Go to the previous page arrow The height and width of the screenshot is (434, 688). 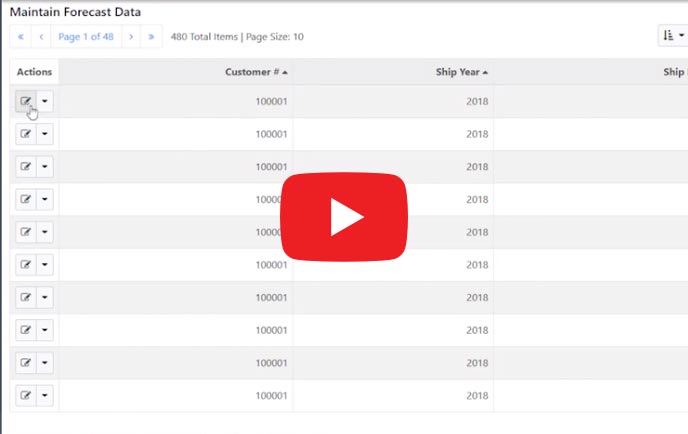(x=42, y=37)
